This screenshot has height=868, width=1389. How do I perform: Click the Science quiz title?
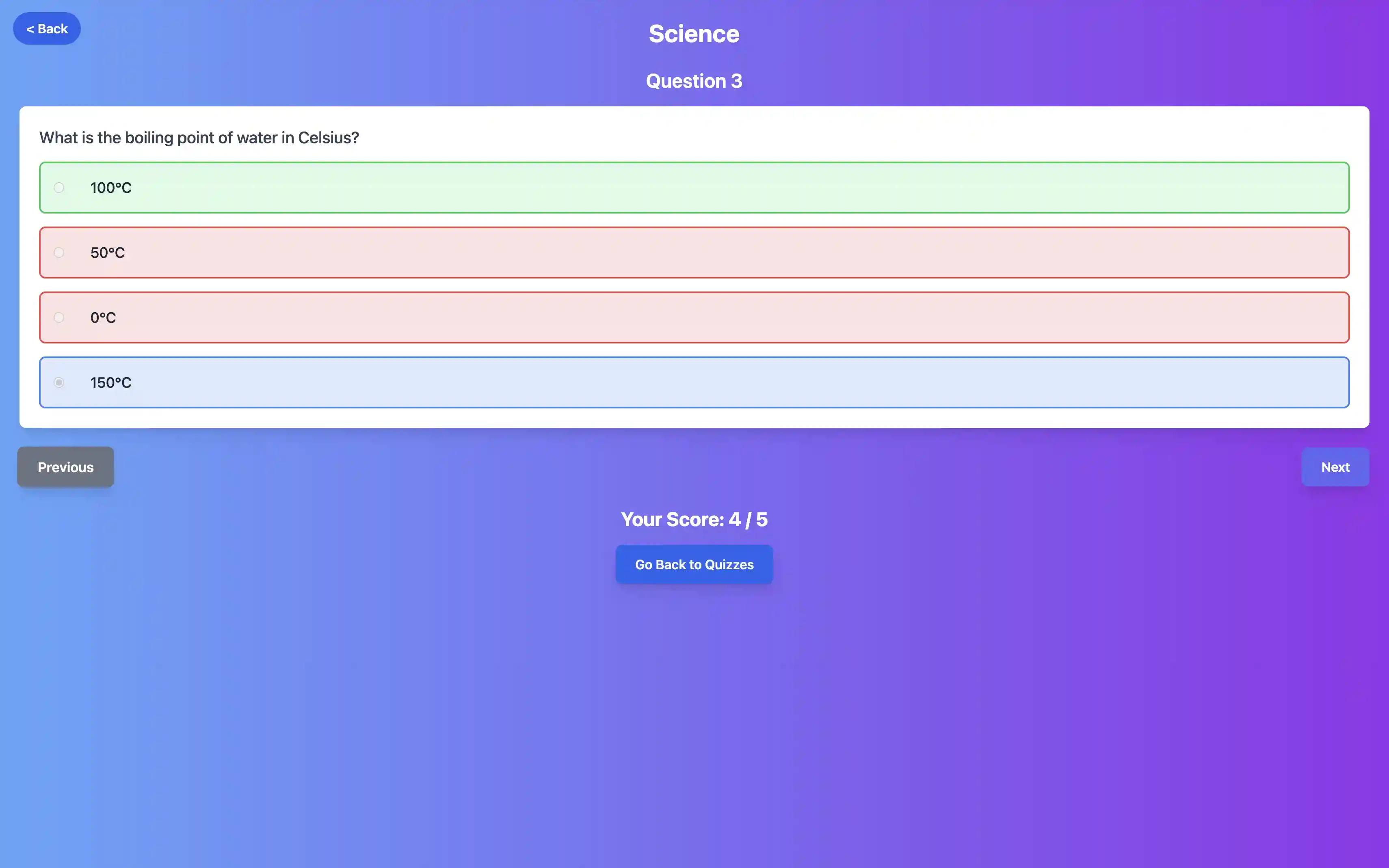(x=694, y=33)
